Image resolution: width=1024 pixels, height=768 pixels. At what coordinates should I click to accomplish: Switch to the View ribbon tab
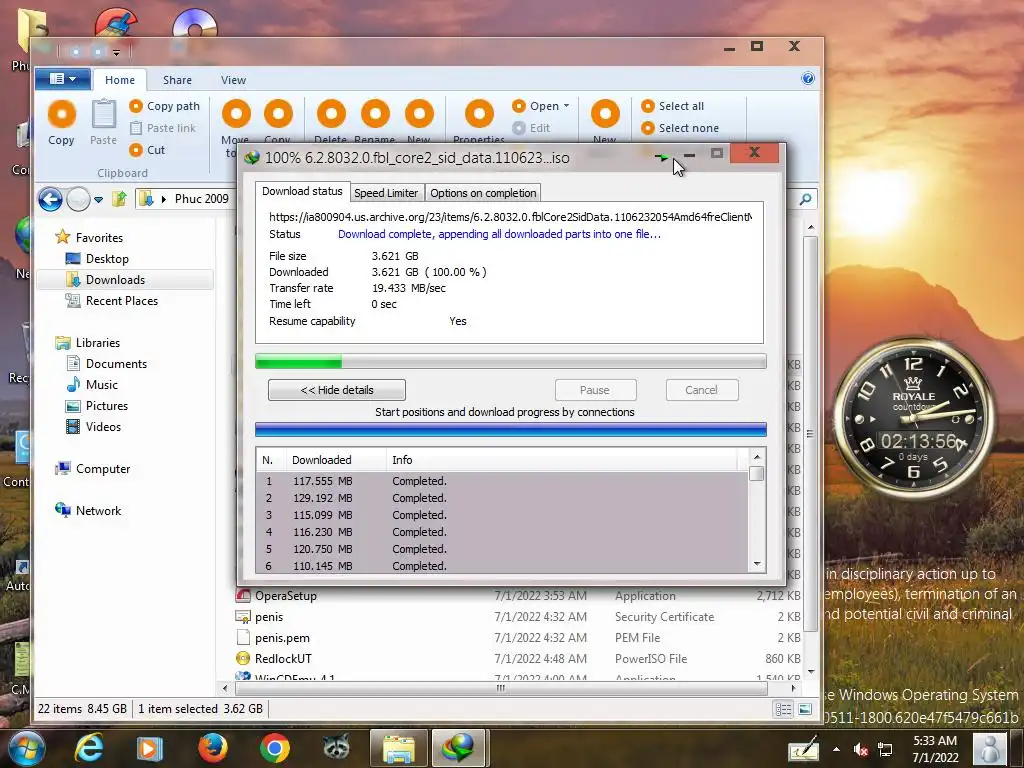click(233, 80)
